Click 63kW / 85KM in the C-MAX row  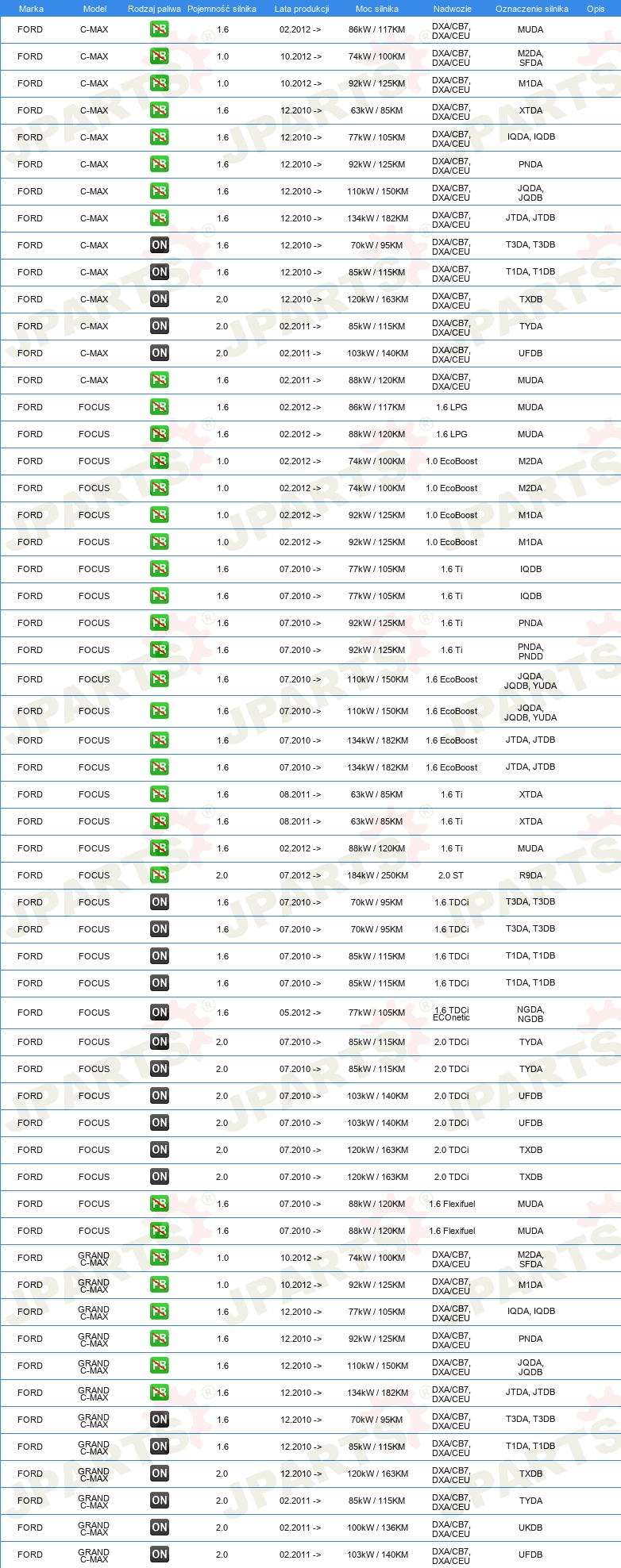click(377, 110)
